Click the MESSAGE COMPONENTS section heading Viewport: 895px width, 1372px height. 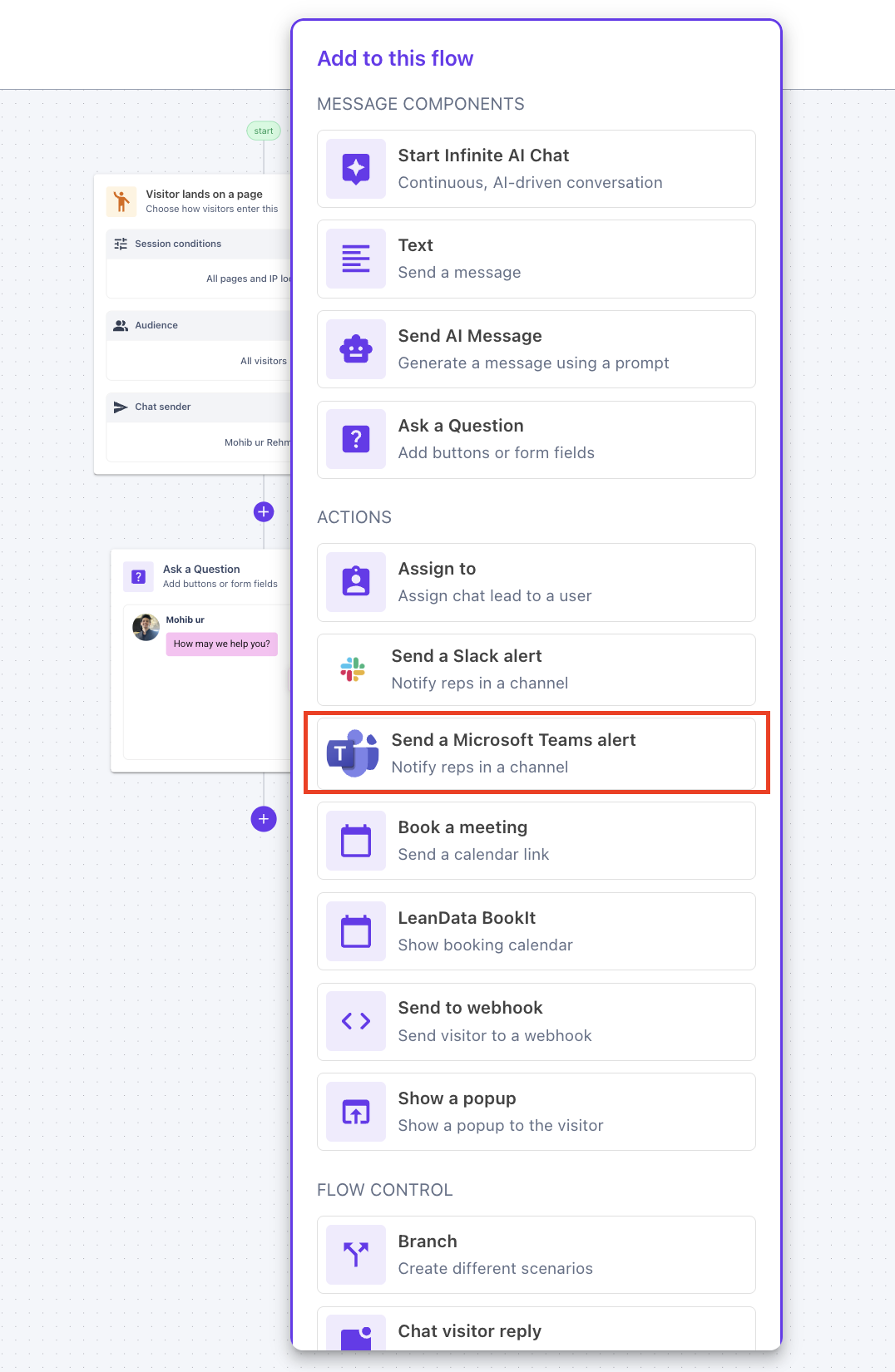(x=421, y=104)
